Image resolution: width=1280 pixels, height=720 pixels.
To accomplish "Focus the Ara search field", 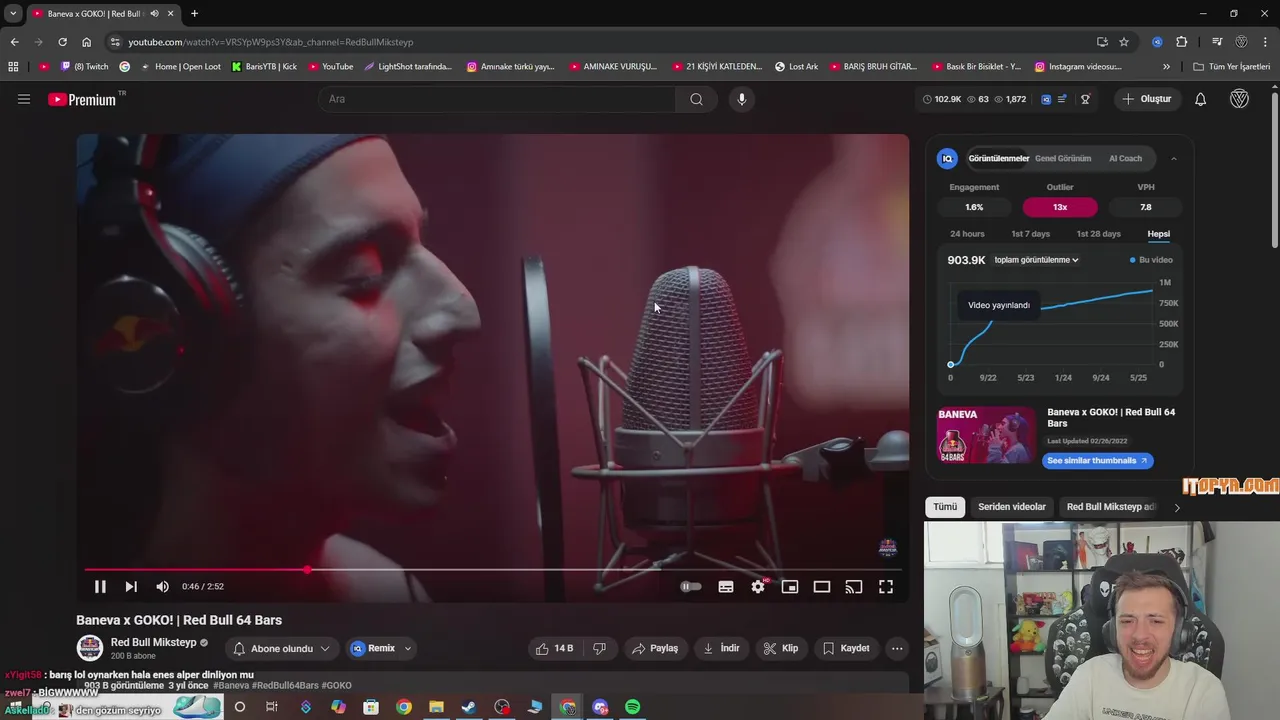I will 498,99.
